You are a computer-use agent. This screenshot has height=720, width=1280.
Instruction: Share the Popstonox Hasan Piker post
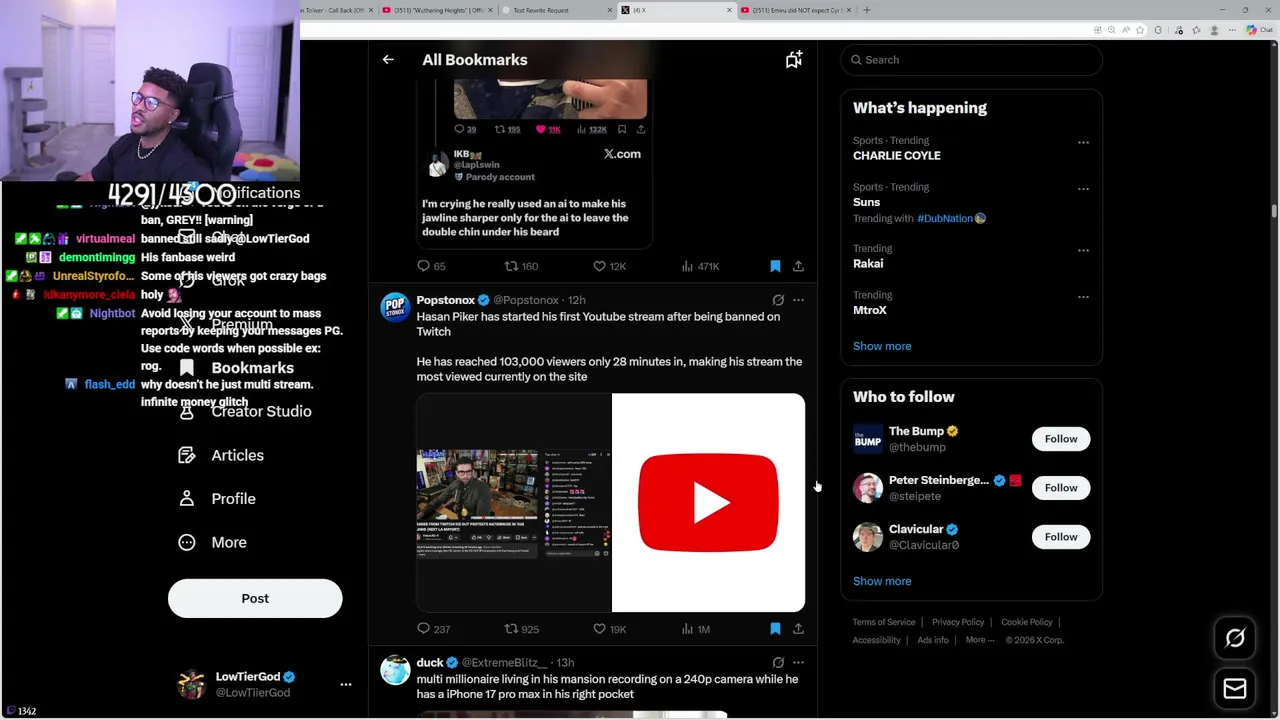pos(798,629)
